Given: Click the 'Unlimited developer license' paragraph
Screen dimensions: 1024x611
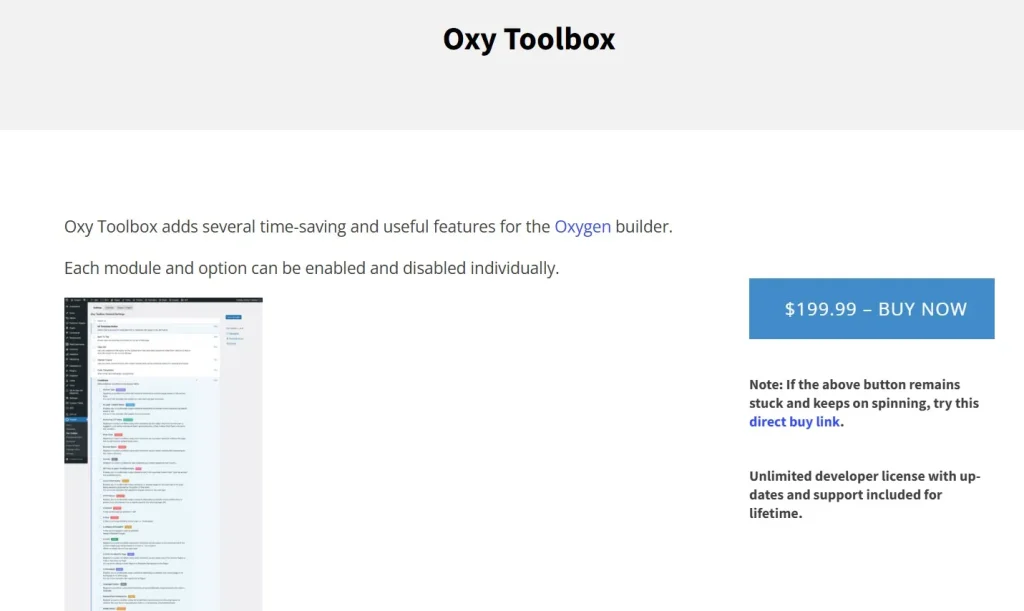Looking at the screenshot, I should coord(865,495).
